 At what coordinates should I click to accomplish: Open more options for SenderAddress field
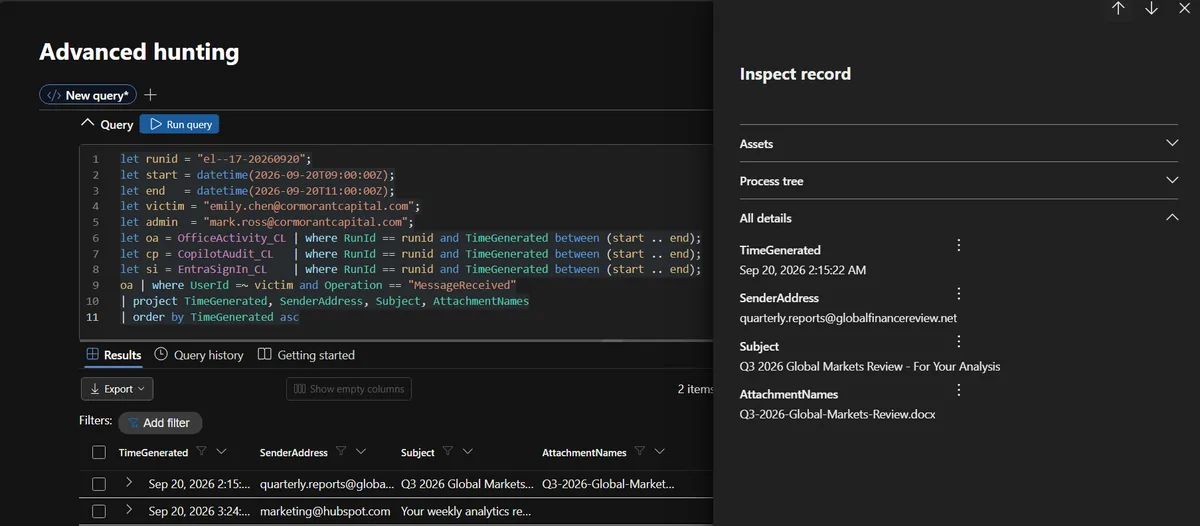pos(958,293)
